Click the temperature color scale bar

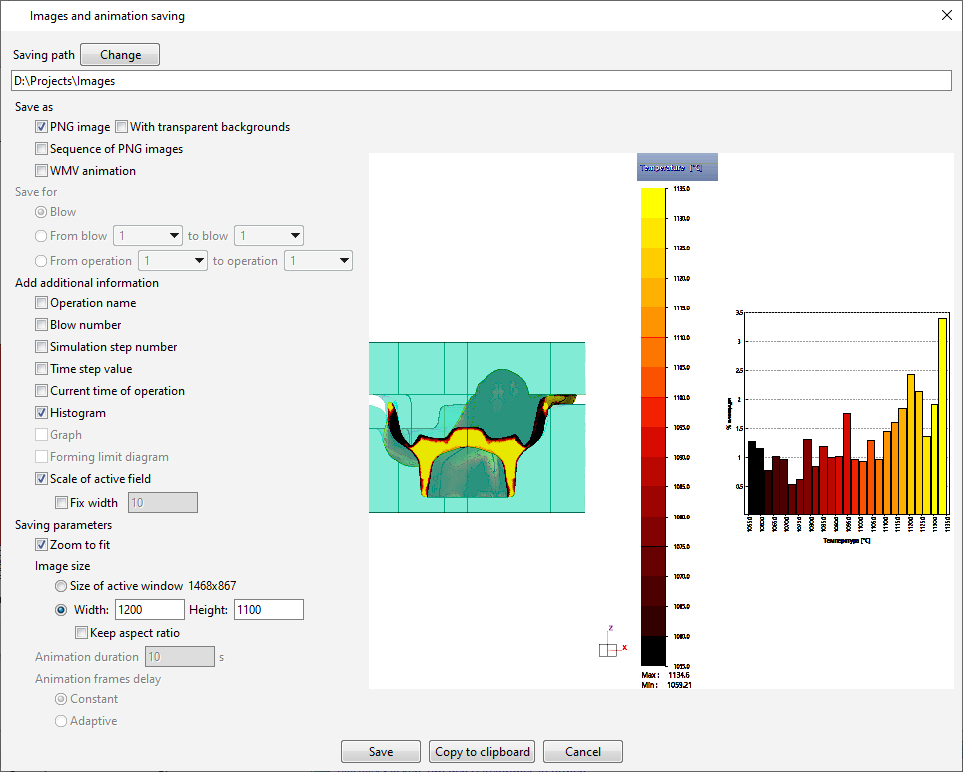coord(652,425)
